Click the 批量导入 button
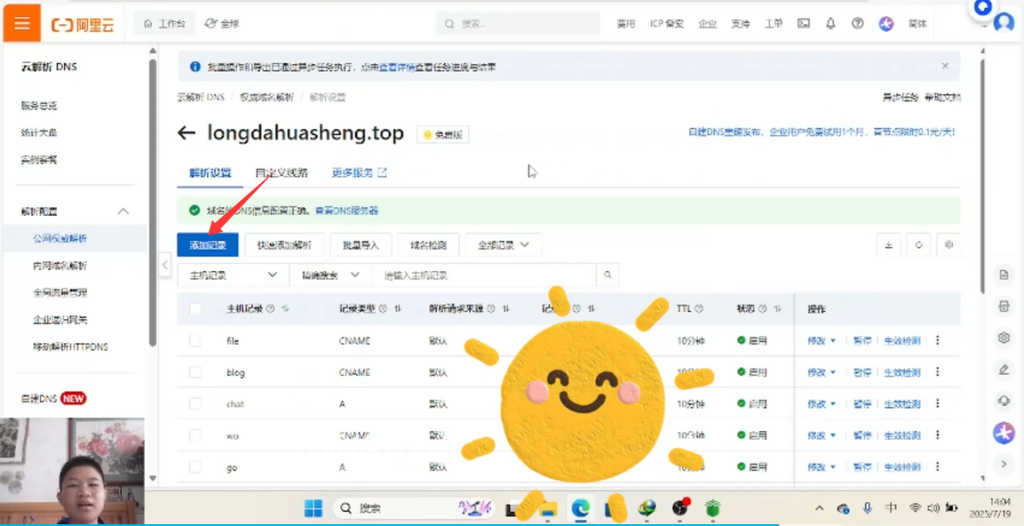1024x526 pixels. pyautogui.click(x=361, y=245)
